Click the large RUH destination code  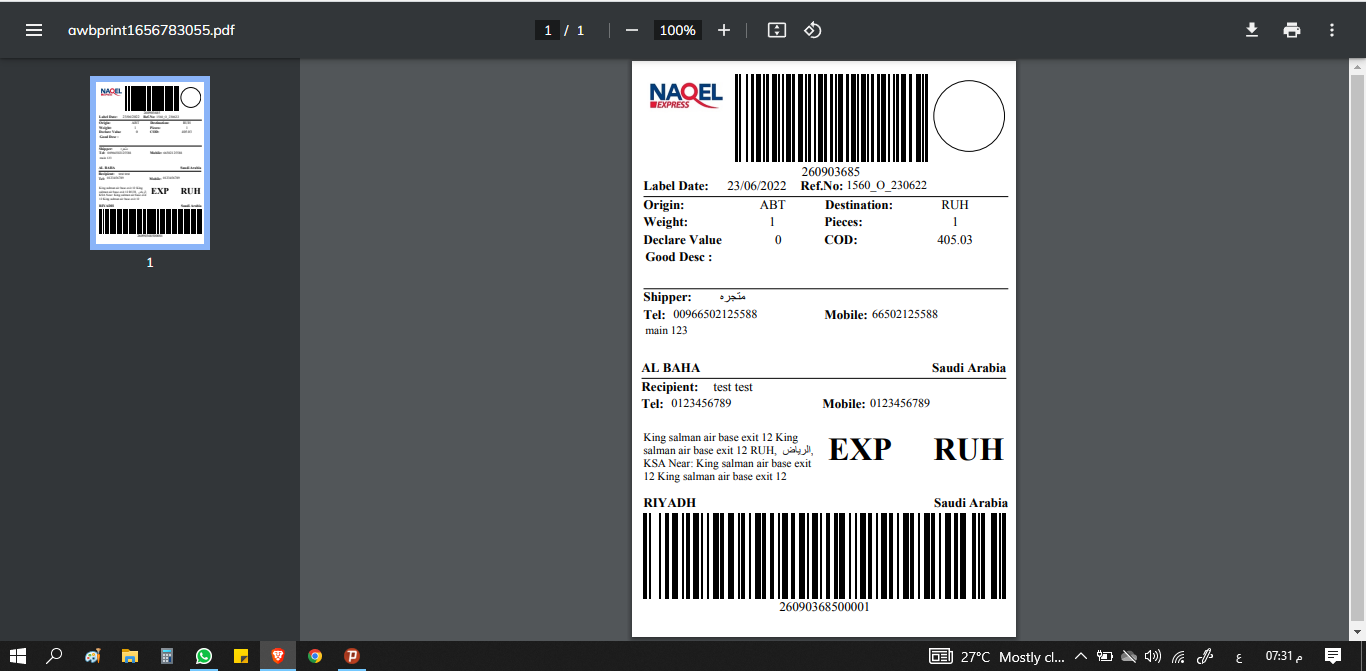click(x=968, y=450)
